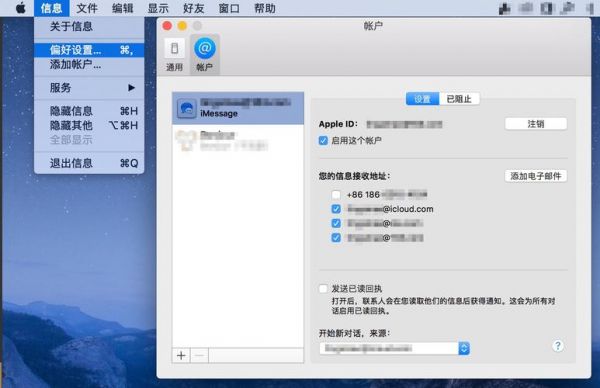Click the 注销 sign out button

point(536,124)
